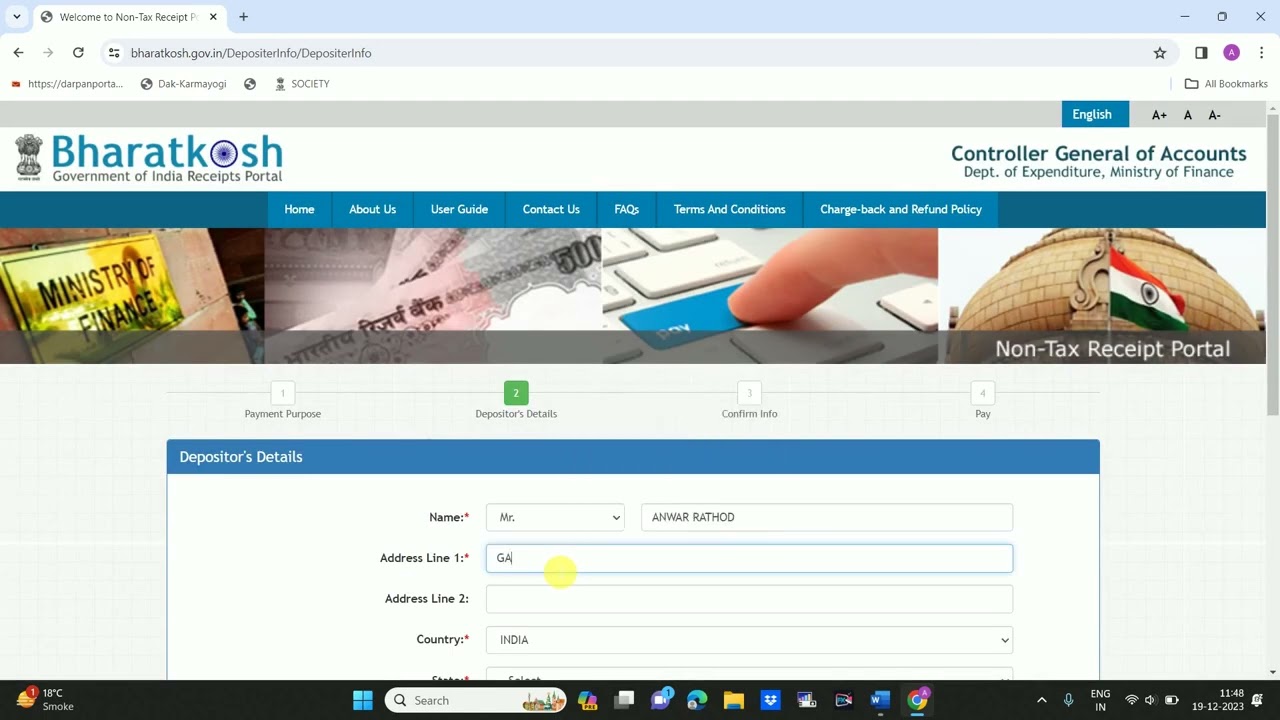The width and height of the screenshot is (1280, 720).
Task: Decrease font size with A-
Action: 1214,115
